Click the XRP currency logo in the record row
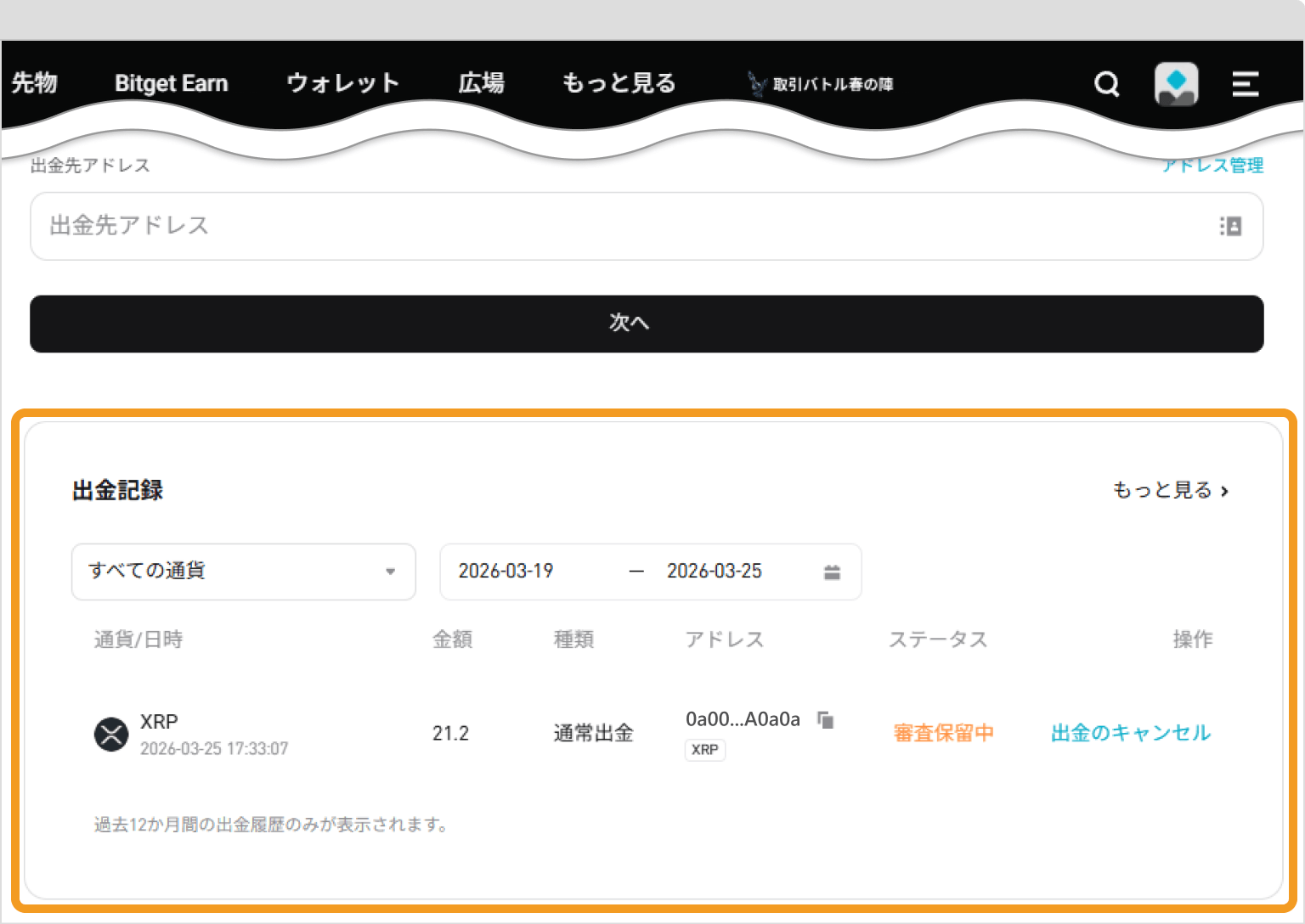 pos(110,734)
